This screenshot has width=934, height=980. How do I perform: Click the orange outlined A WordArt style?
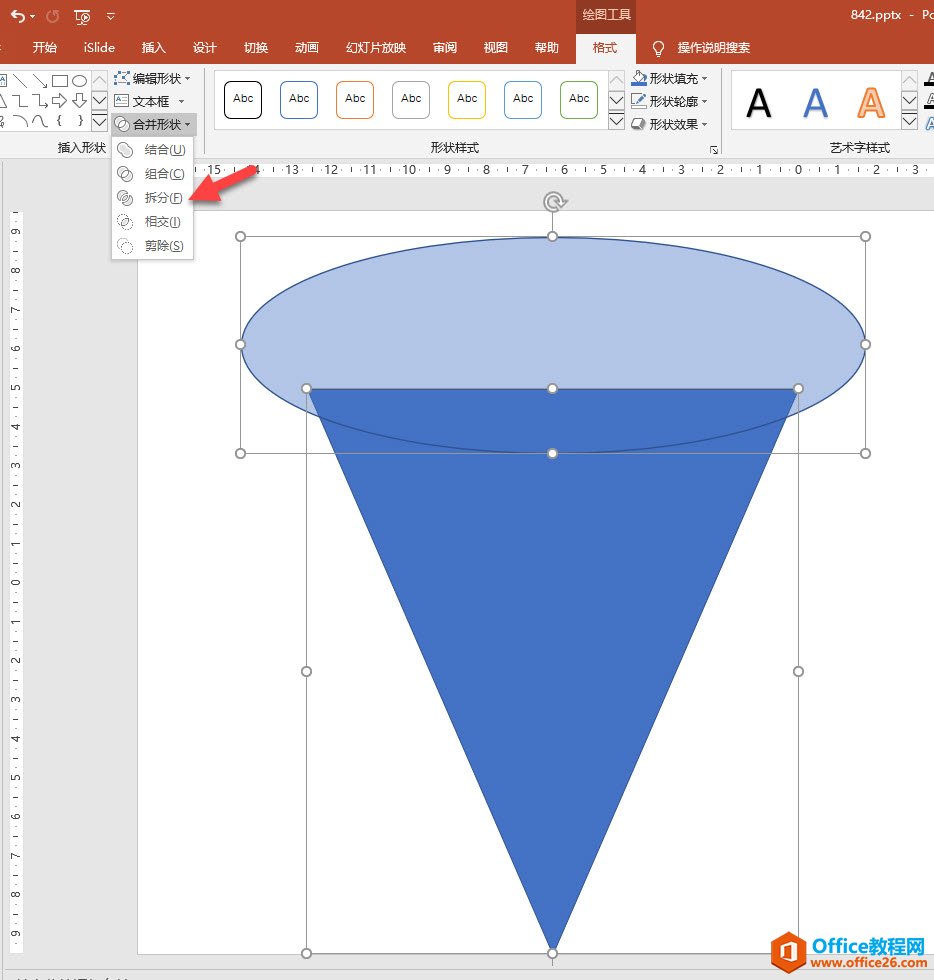click(x=869, y=99)
